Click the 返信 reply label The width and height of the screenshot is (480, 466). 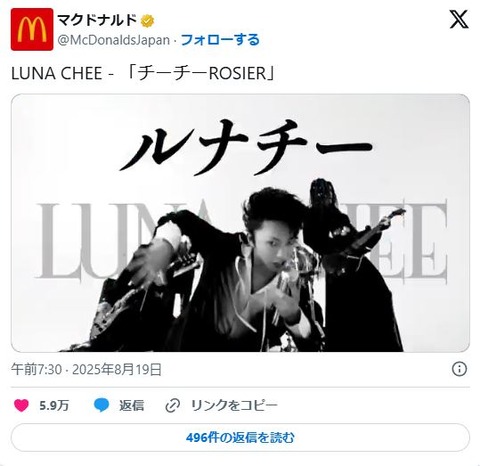pos(132,405)
